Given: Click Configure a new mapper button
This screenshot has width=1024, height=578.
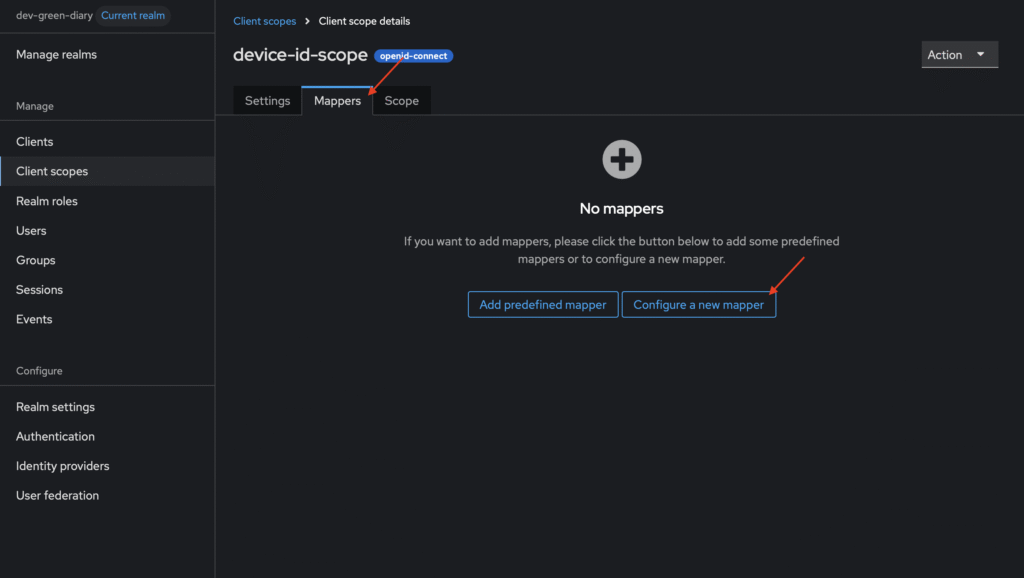Looking at the screenshot, I should (x=698, y=305).
